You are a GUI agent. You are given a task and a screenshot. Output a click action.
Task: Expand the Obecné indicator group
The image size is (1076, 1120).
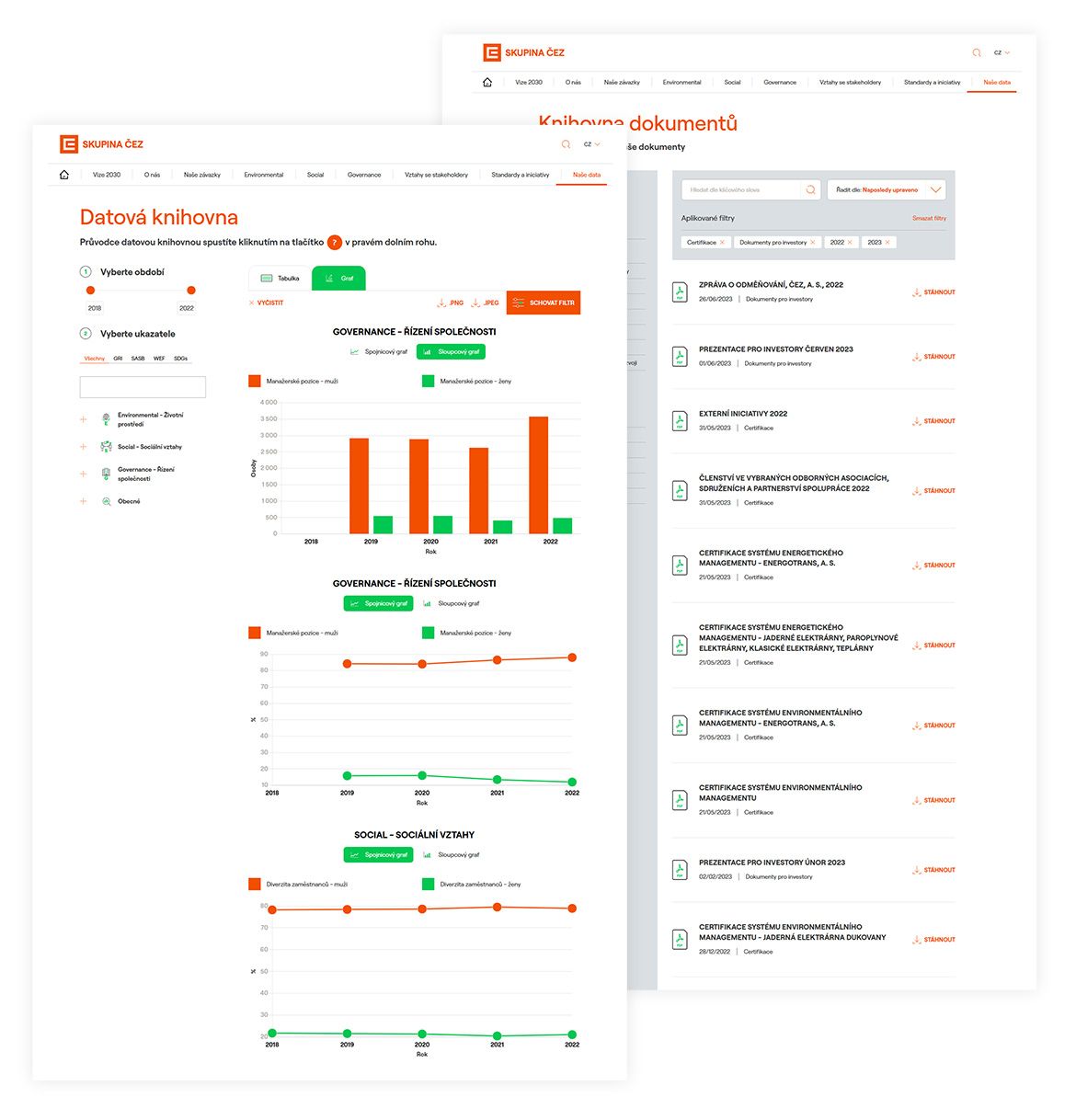tap(84, 501)
